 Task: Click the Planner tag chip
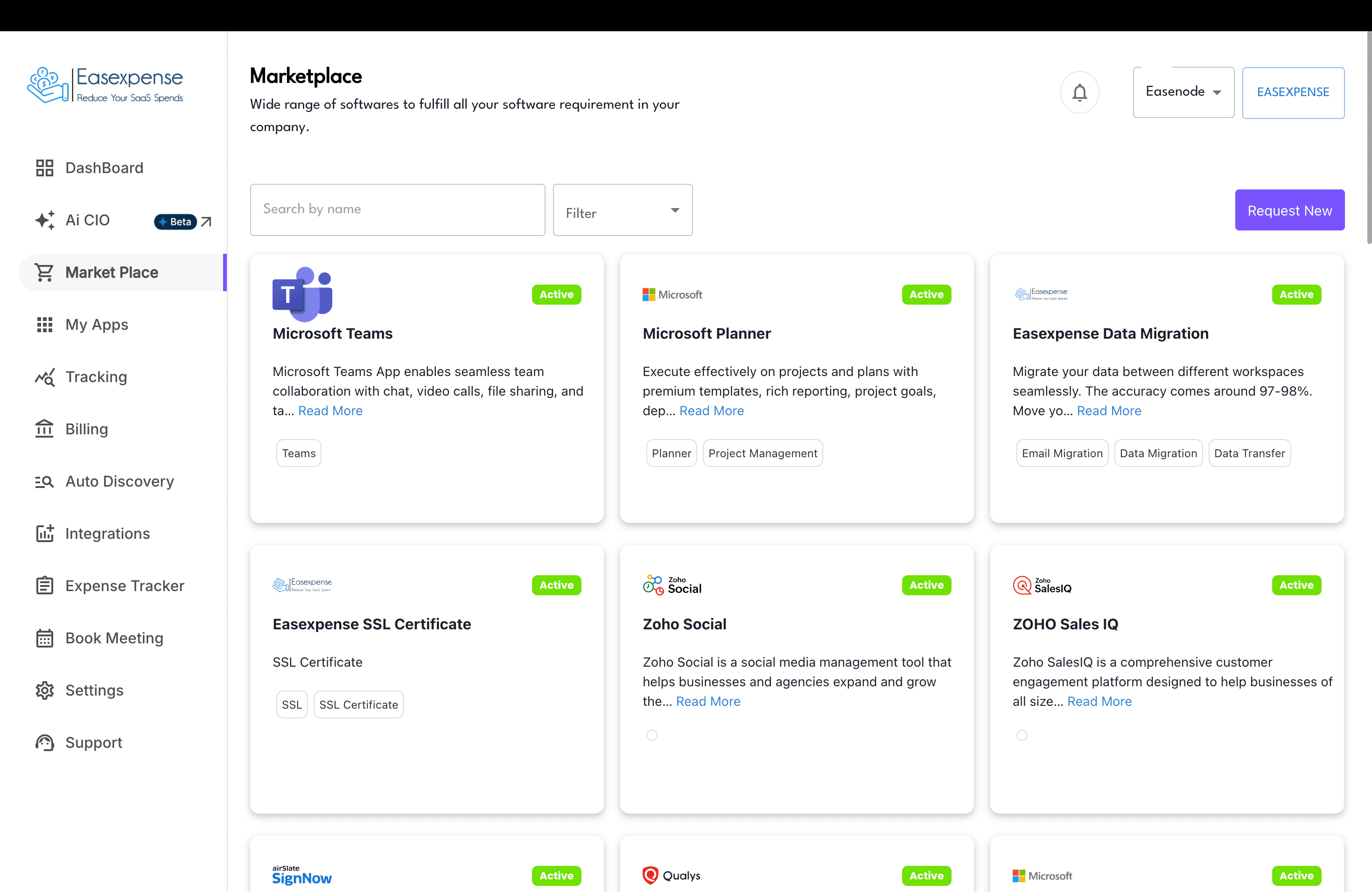(x=672, y=453)
